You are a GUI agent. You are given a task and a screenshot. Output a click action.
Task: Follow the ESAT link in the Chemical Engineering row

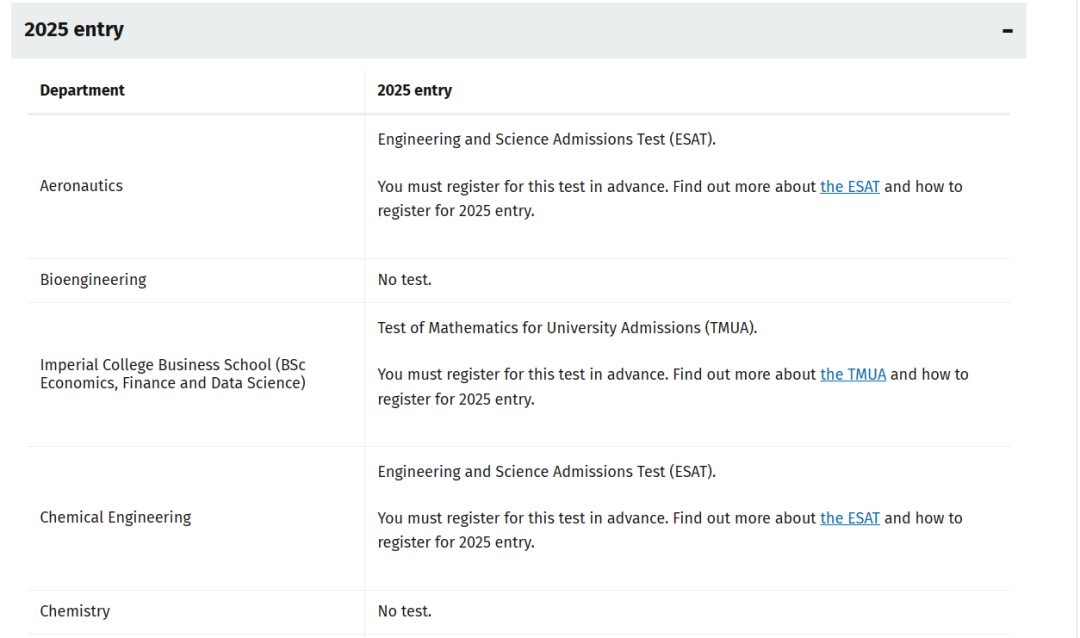point(850,518)
